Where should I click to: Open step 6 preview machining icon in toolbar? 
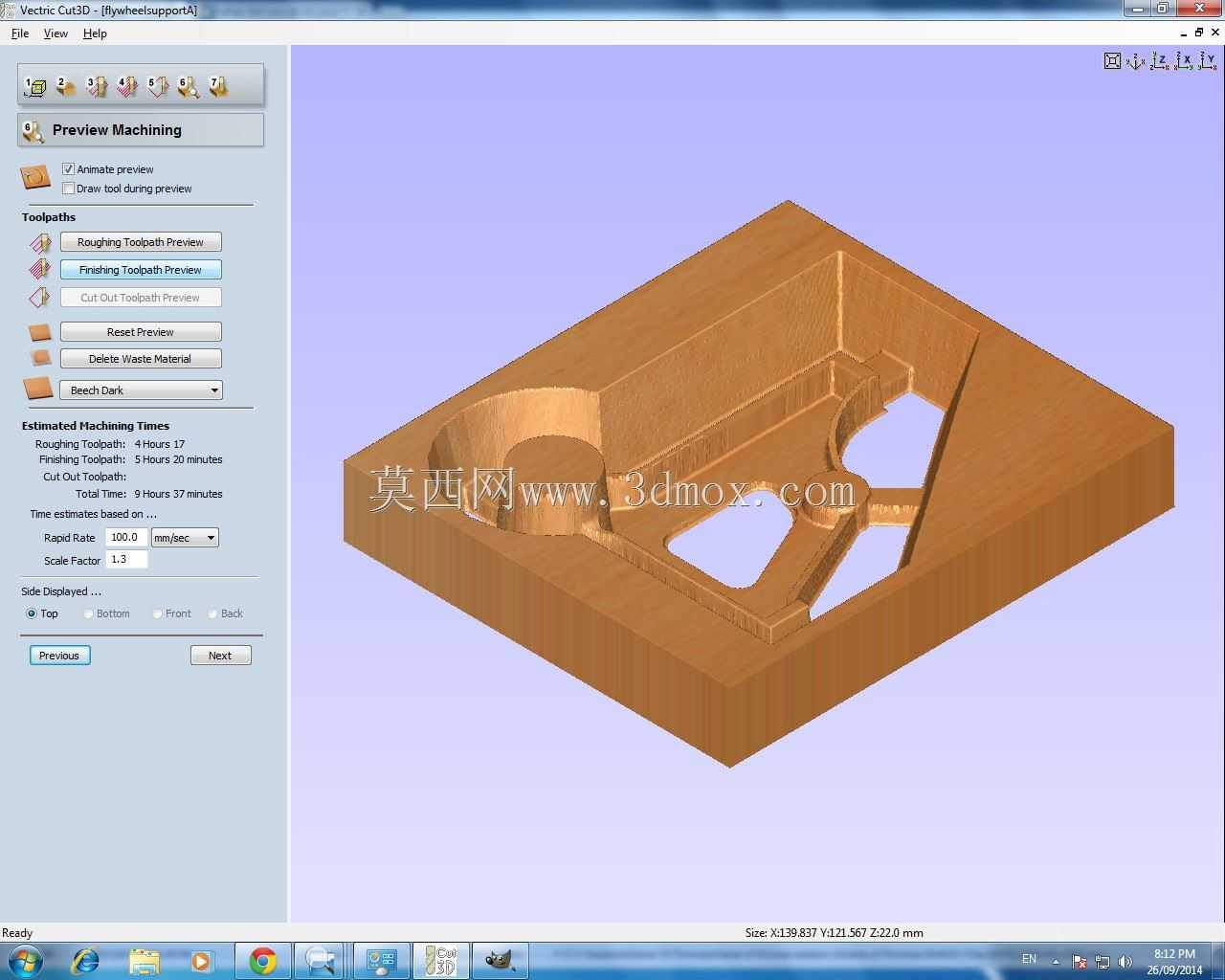(x=188, y=87)
